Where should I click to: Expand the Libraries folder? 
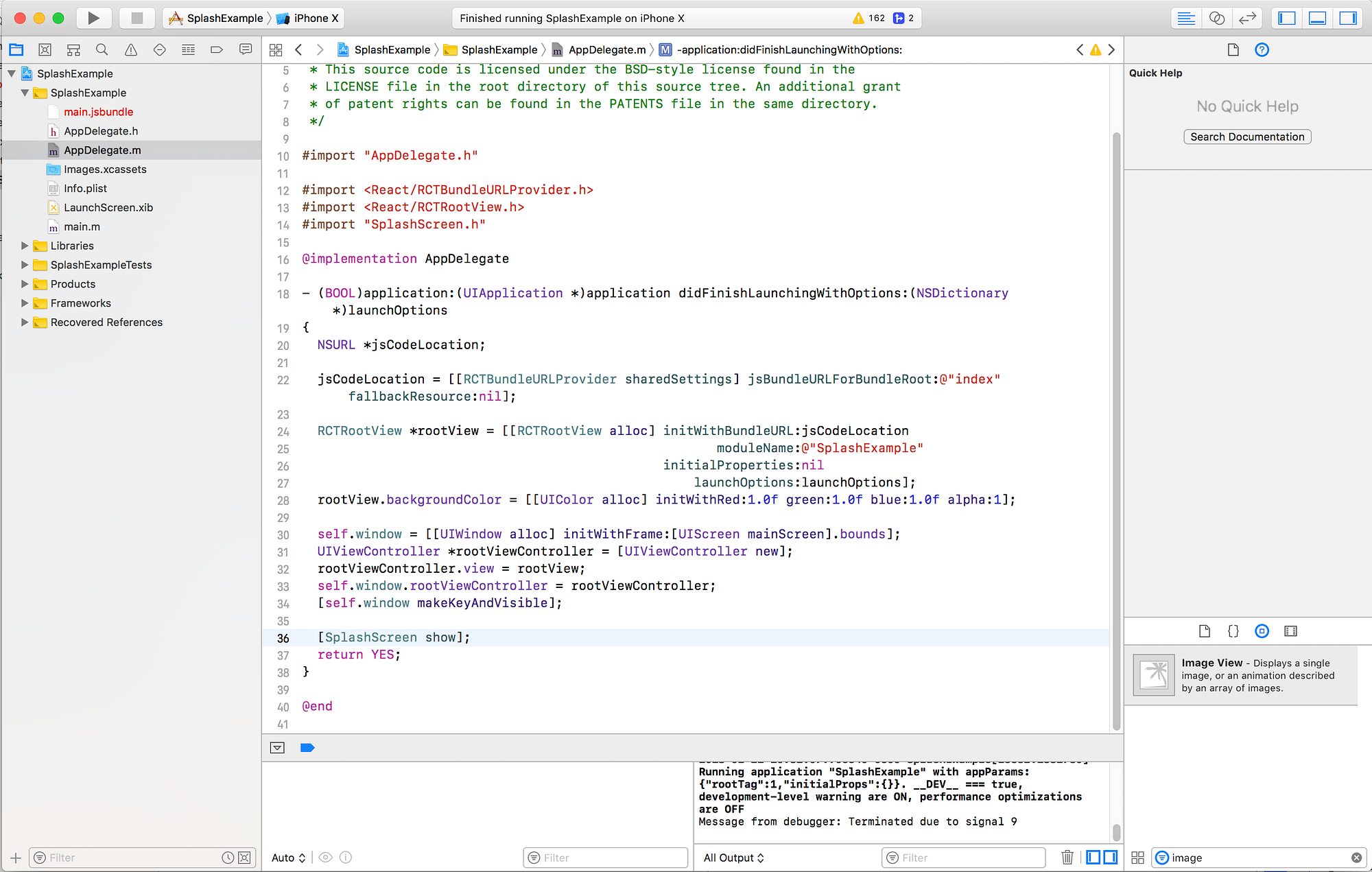pos(25,246)
